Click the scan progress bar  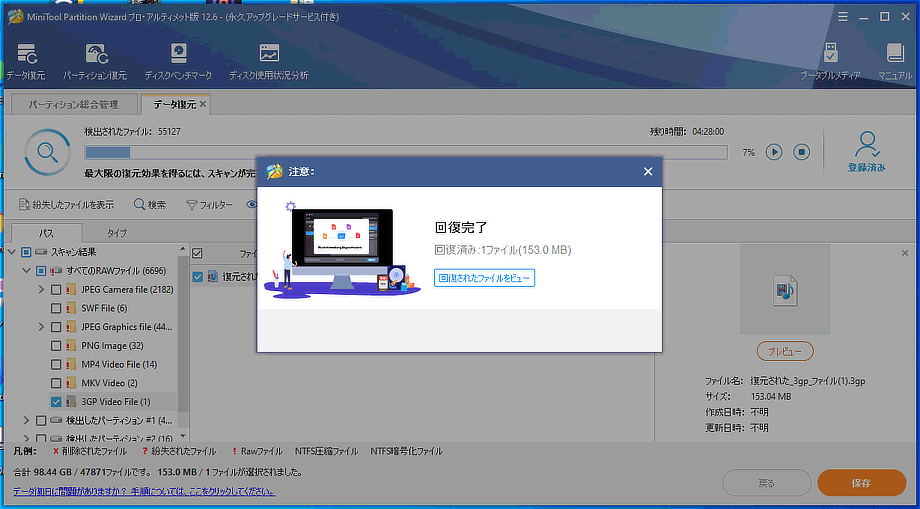[405, 152]
